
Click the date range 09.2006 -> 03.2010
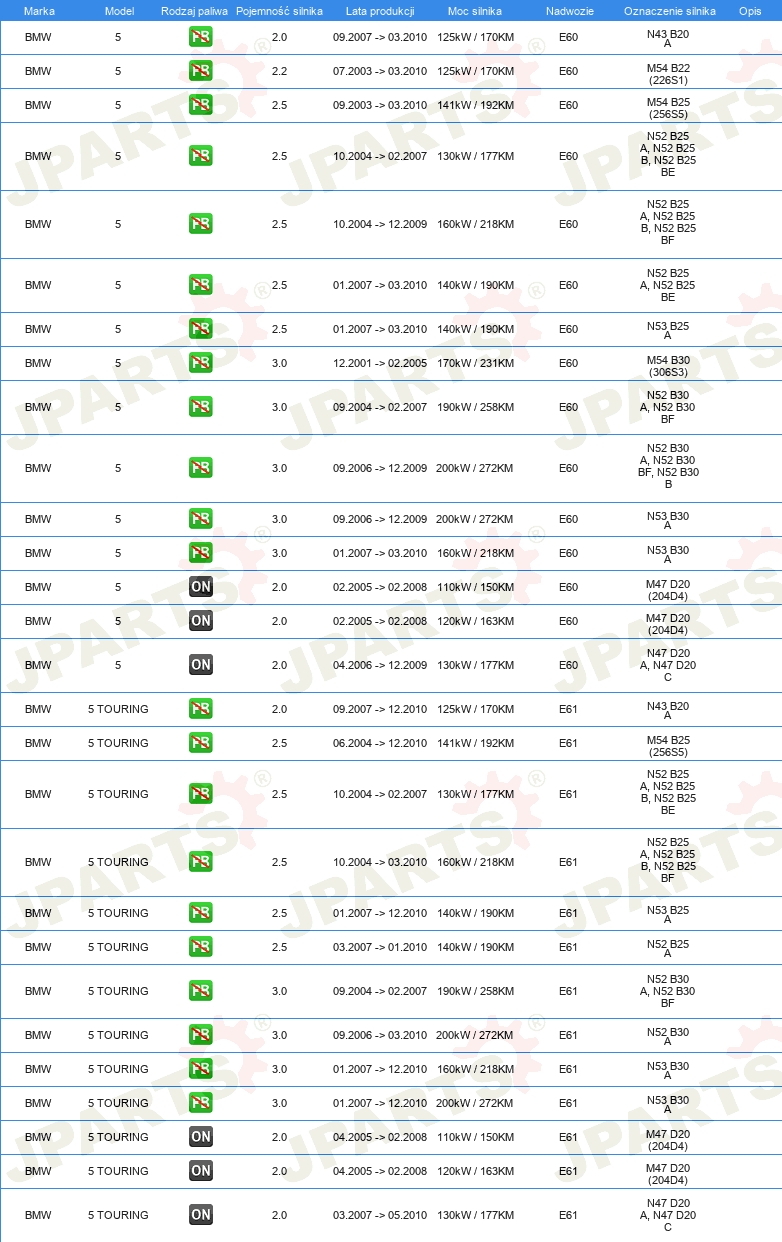pos(380,1035)
